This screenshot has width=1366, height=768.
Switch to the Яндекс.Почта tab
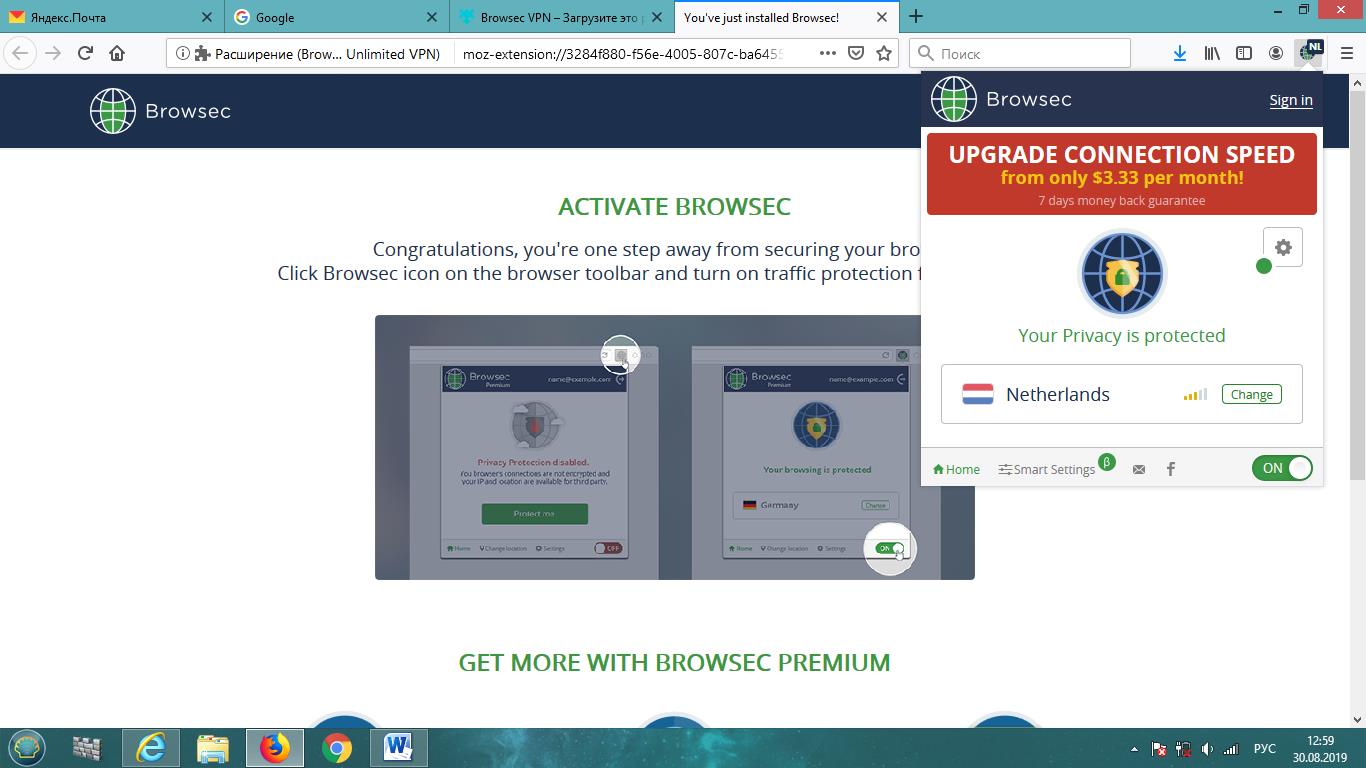click(x=111, y=17)
